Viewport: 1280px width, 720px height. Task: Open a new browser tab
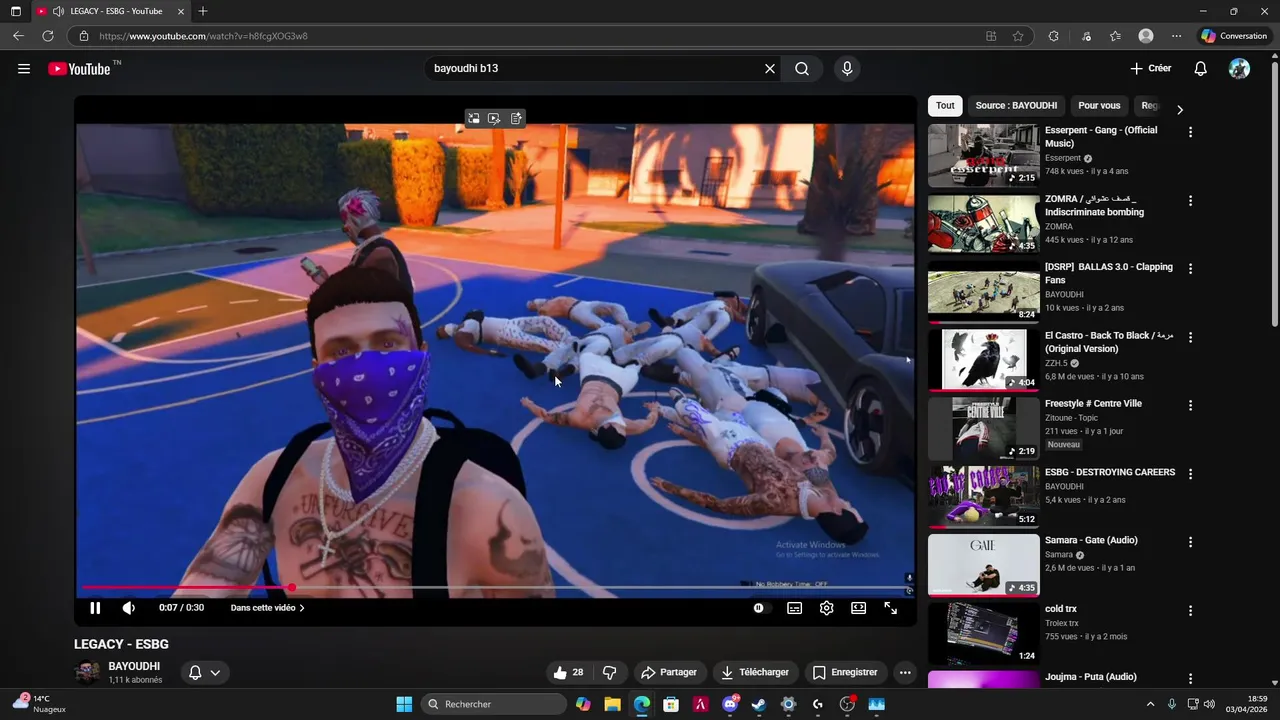pyautogui.click(x=203, y=11)
